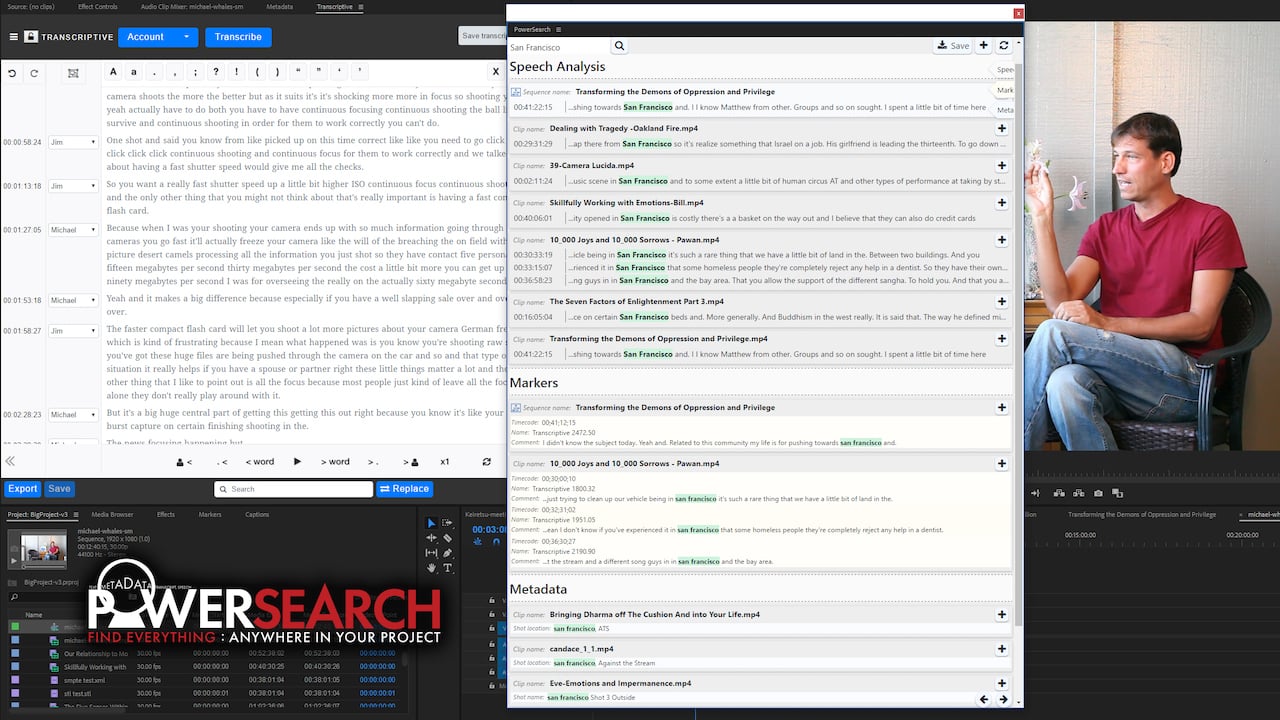
Task: Add 39-Camera Lucida clip result
Action: tap(1002, 166)
